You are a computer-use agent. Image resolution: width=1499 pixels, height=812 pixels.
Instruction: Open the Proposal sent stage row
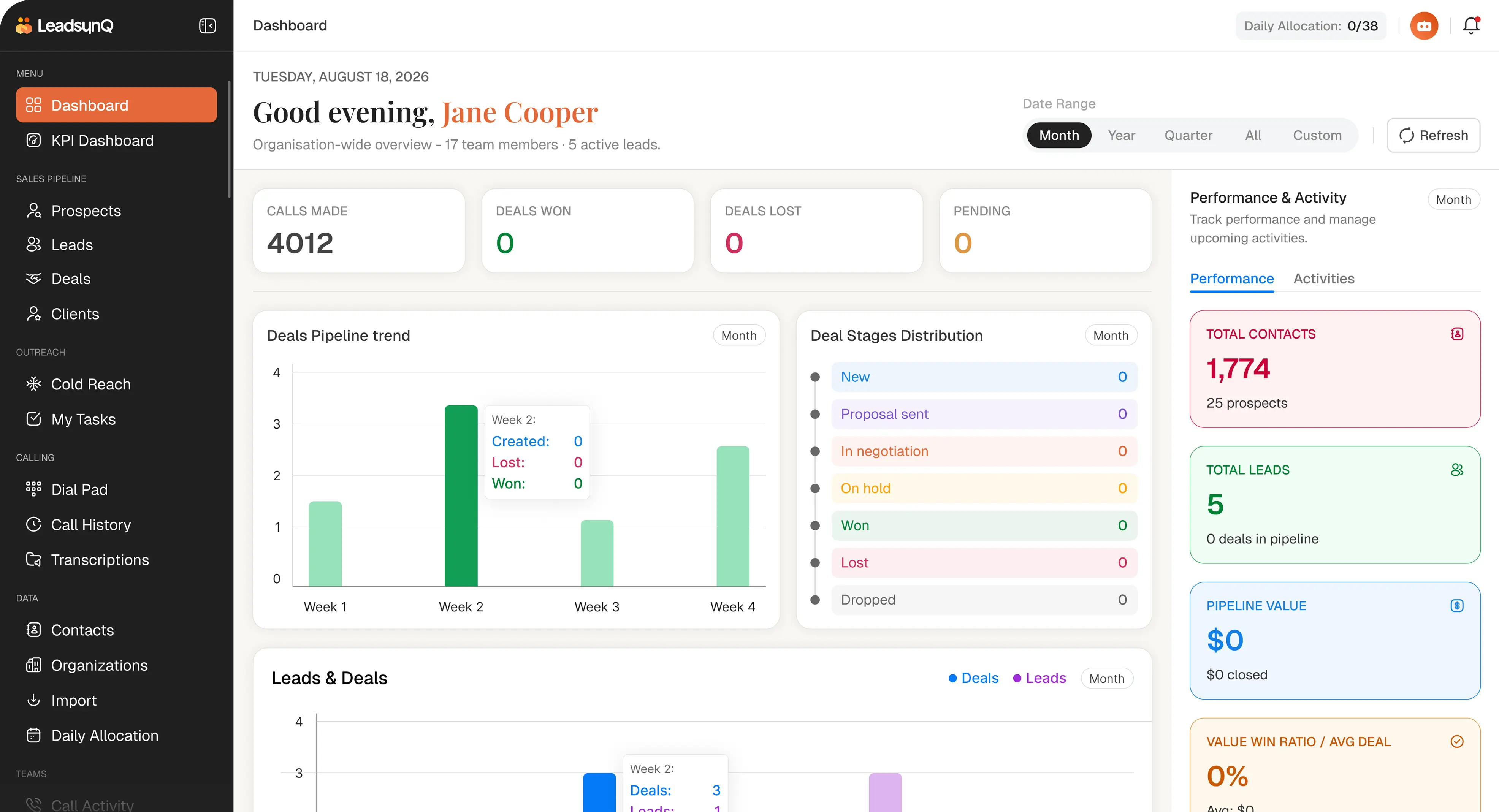[984, 414]
